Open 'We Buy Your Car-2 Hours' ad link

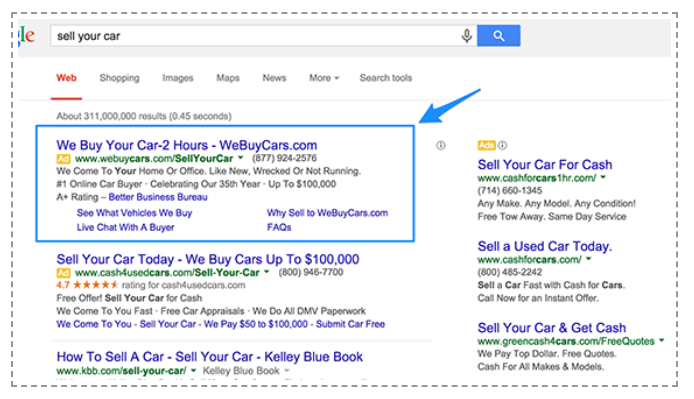tap(186, 145)
